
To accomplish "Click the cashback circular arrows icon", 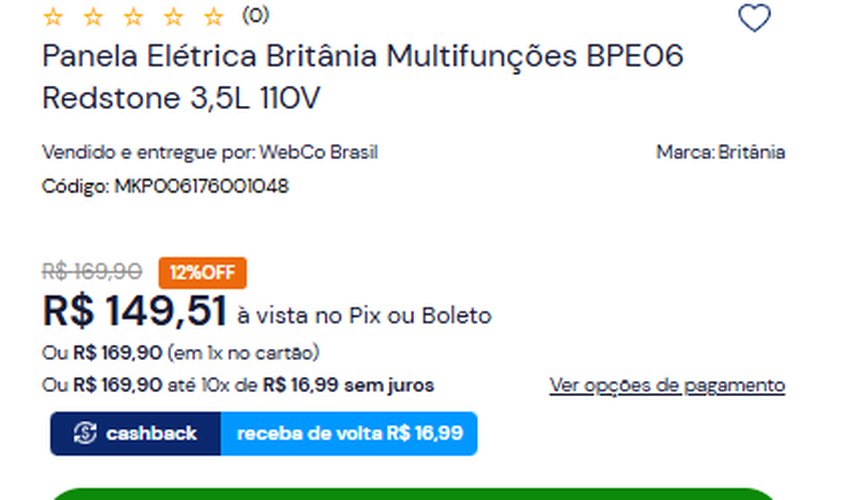I will 86,434.
